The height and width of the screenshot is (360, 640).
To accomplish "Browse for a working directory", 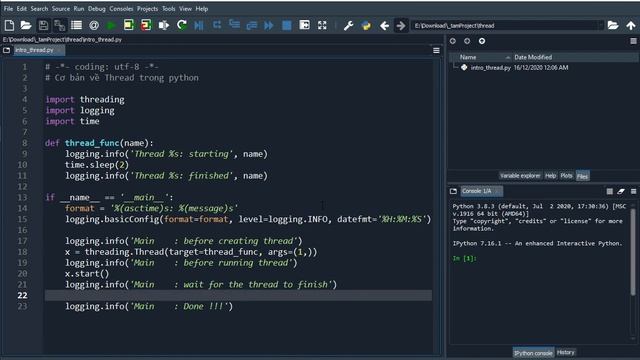I will (613, 25).
